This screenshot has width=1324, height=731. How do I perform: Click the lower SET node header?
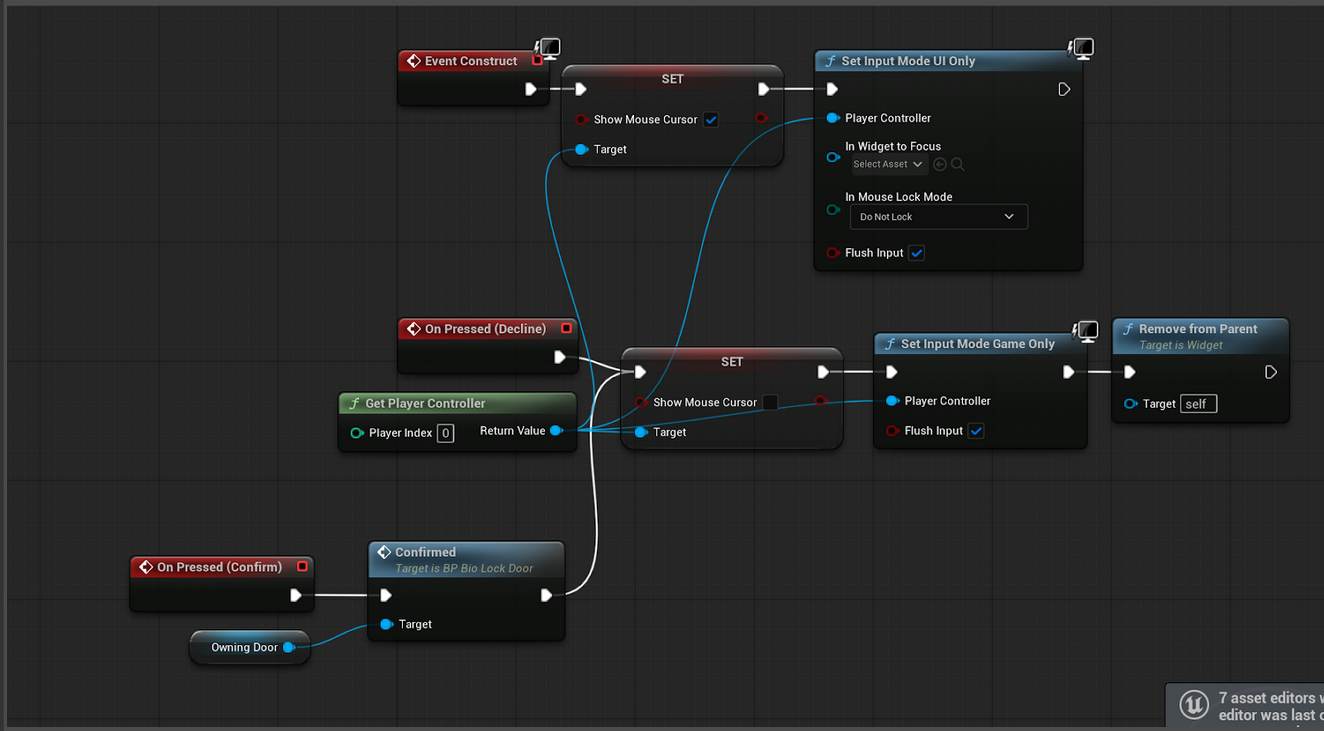(x=732, y=362)
